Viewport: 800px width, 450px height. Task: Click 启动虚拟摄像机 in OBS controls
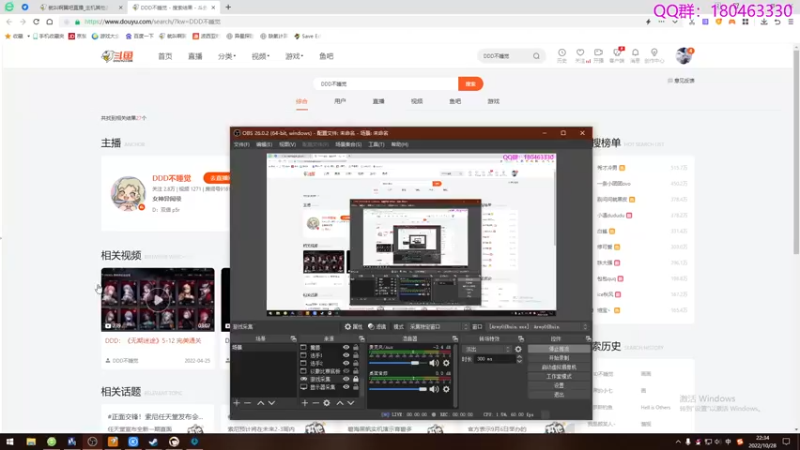coord(559,367)
